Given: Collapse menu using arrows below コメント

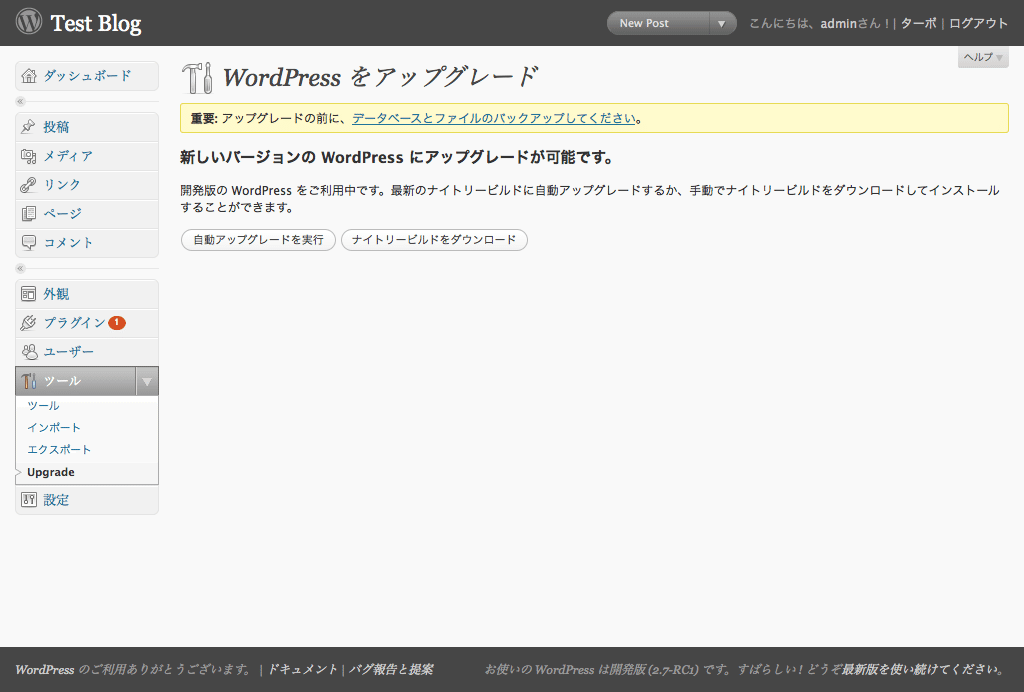Looking at the screenshot, I should click(x=20, y=268).
